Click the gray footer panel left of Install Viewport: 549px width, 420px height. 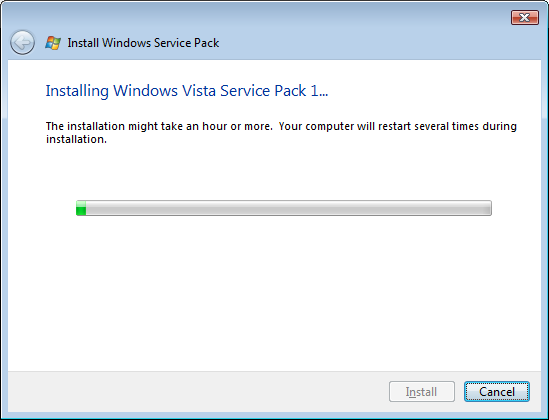pos(196,392)
